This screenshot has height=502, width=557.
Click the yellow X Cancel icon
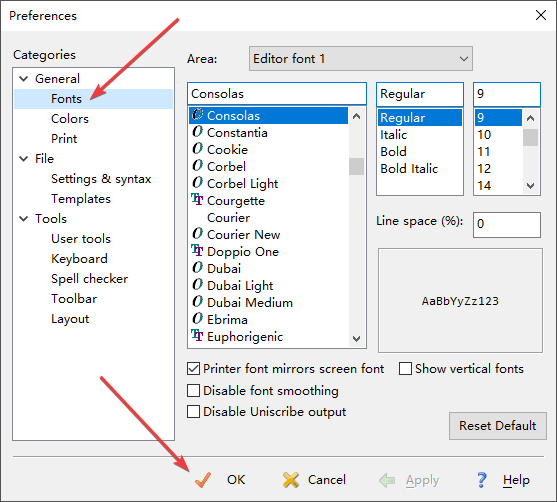(291, 480)
